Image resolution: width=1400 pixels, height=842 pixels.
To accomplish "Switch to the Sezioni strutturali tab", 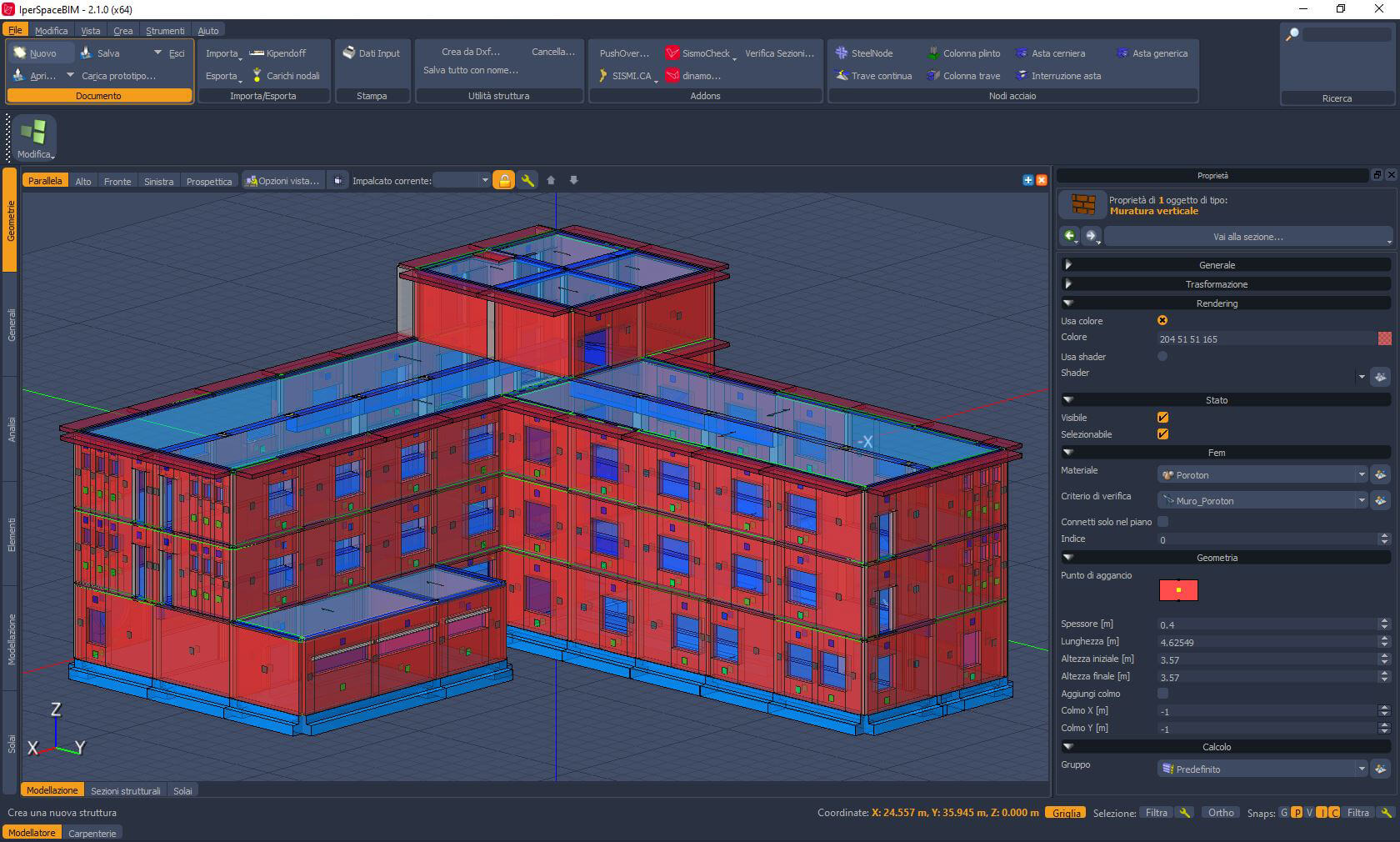I will (x=125, y=790).
